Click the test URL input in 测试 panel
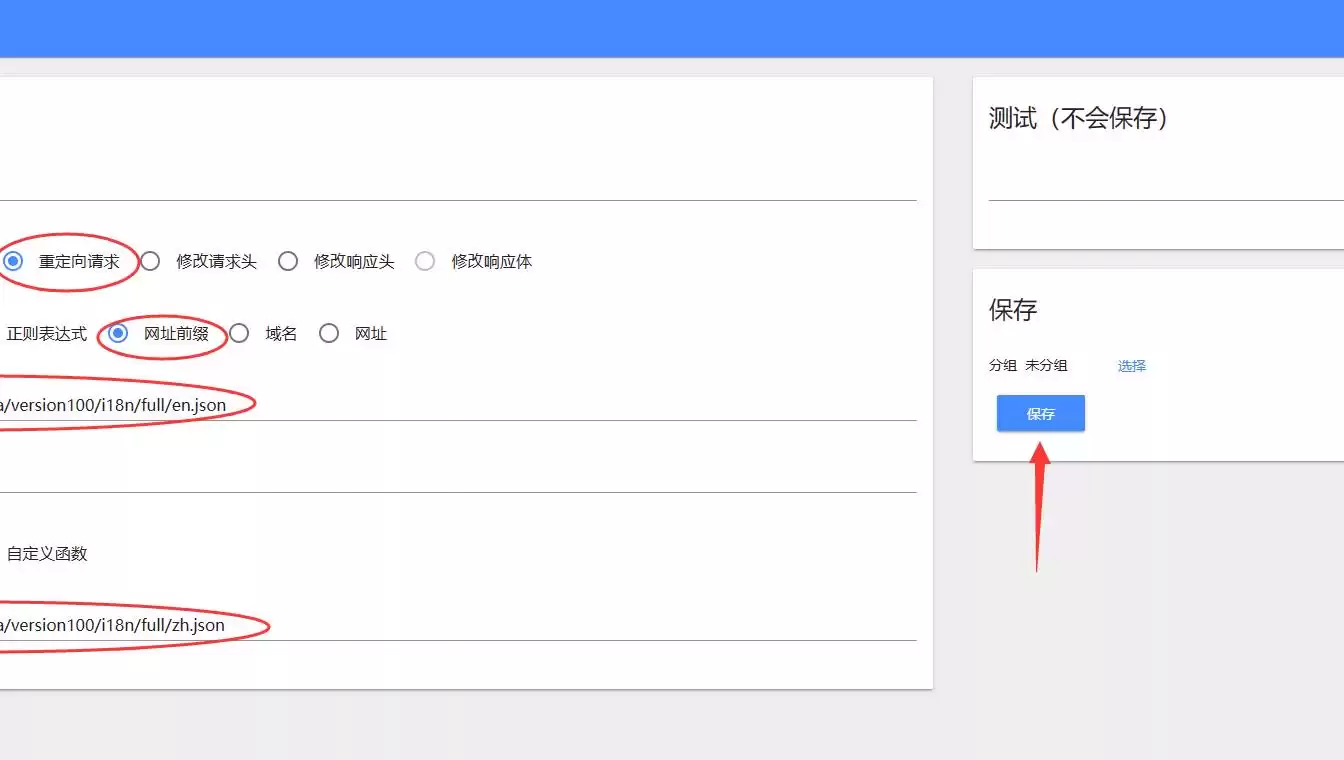 (x=1160, y=184)
